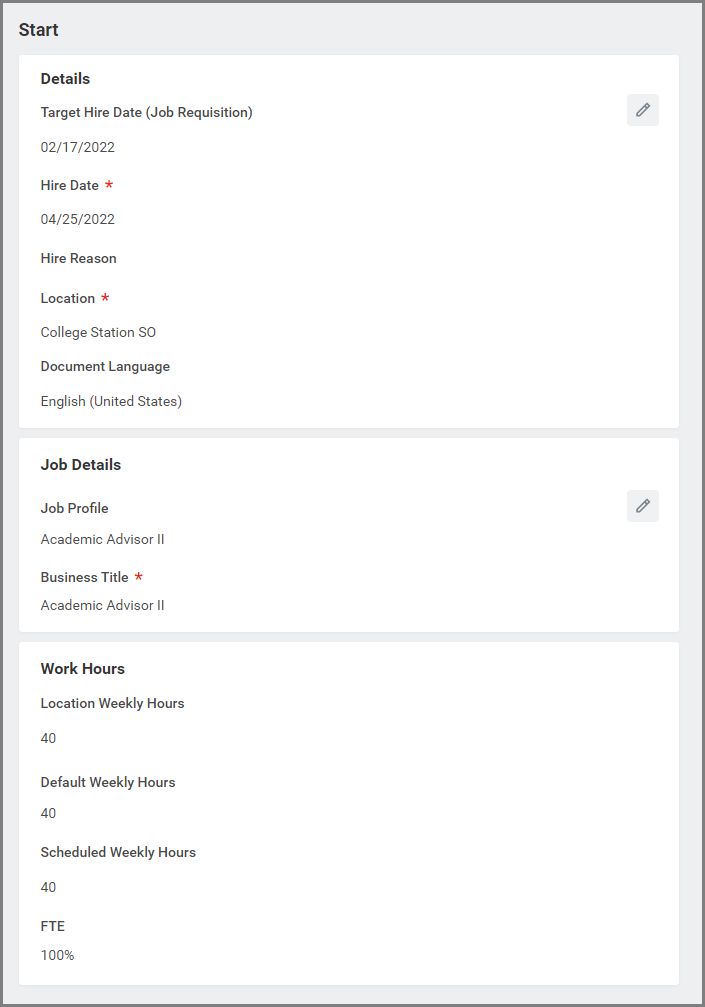Click the Start page heading
Viewport: 705px width, 1007px height.
tap(38, 30)
